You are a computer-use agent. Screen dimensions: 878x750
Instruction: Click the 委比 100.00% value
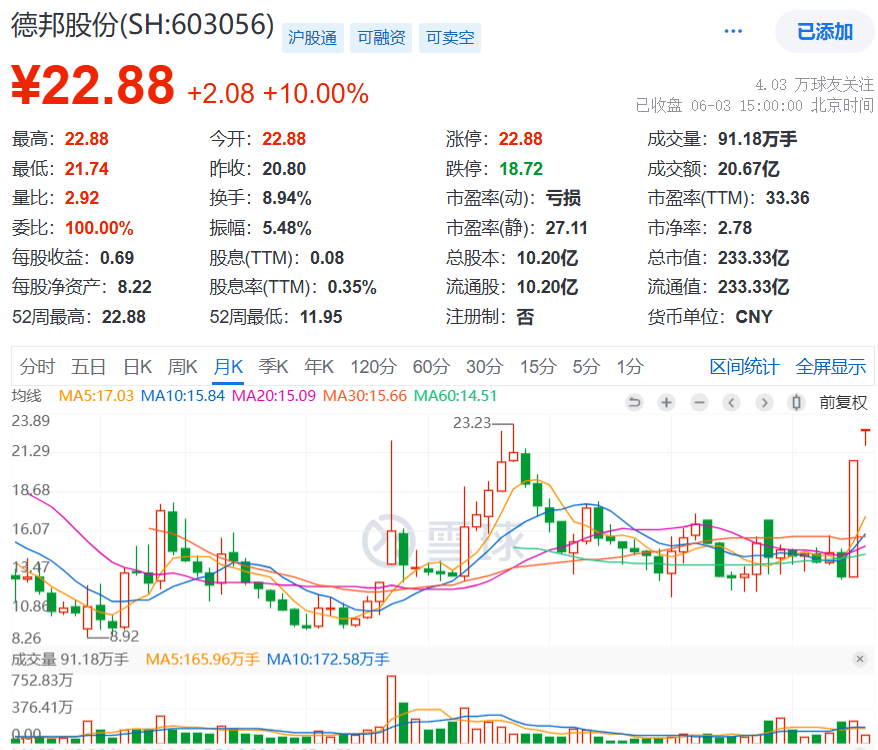tap(99, 228)
